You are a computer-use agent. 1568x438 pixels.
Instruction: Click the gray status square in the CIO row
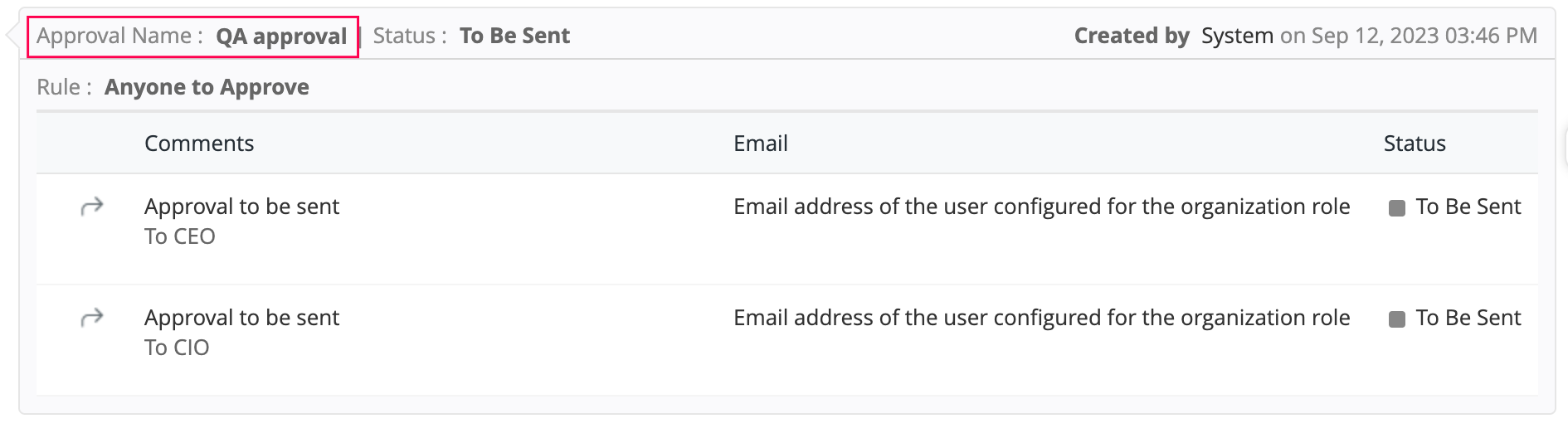pyautogui.click(x=1397, y=319)
